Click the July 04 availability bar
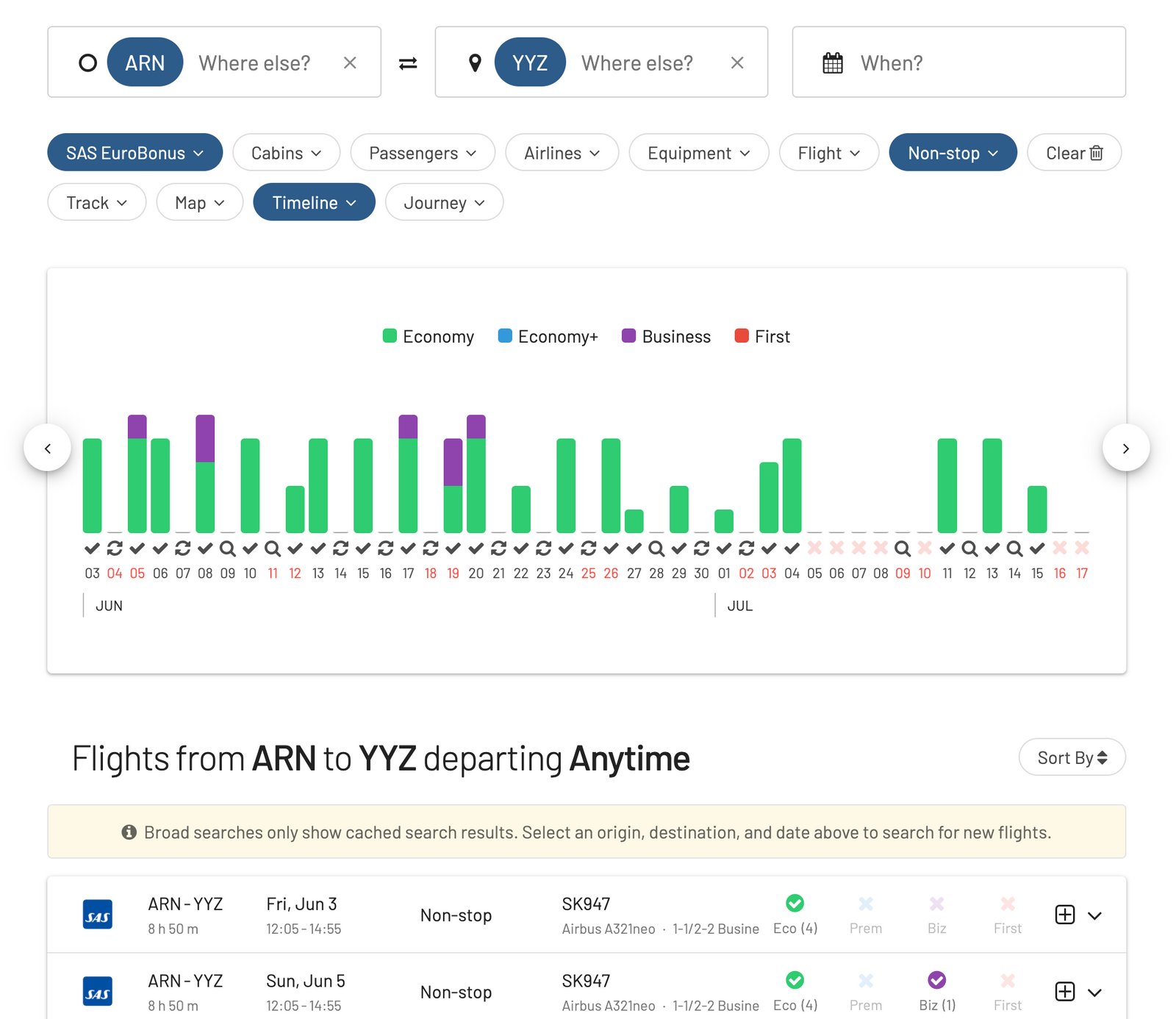 (792, 485)
